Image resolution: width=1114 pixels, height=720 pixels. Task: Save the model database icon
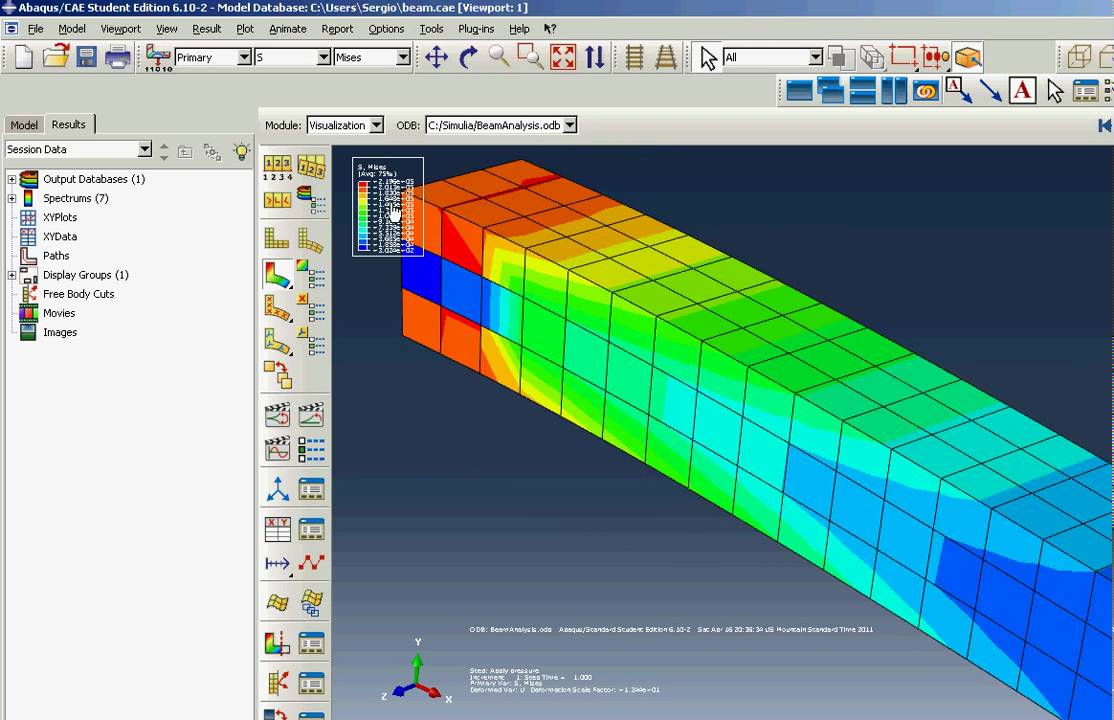(x=87, y=57)
